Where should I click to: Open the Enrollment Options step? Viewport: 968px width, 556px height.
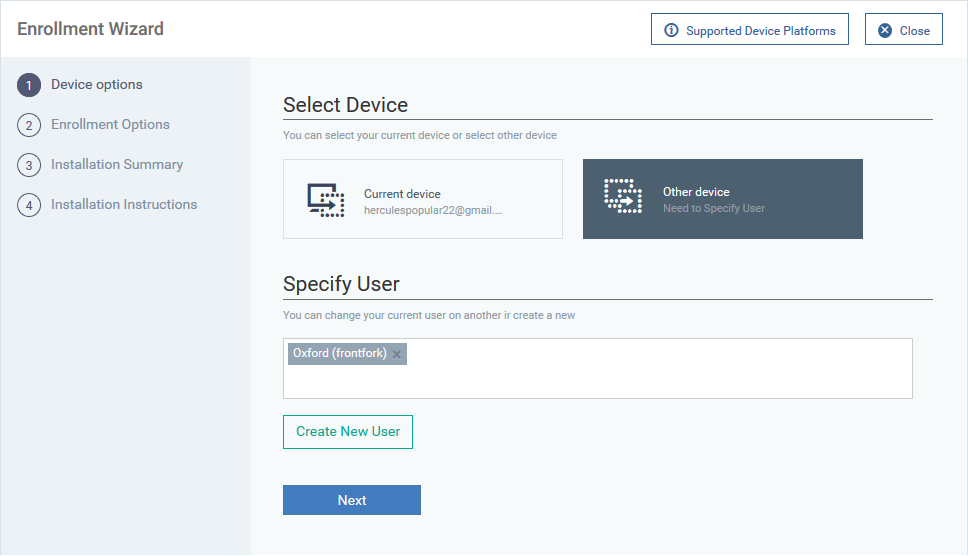click(x=111, y=125)
